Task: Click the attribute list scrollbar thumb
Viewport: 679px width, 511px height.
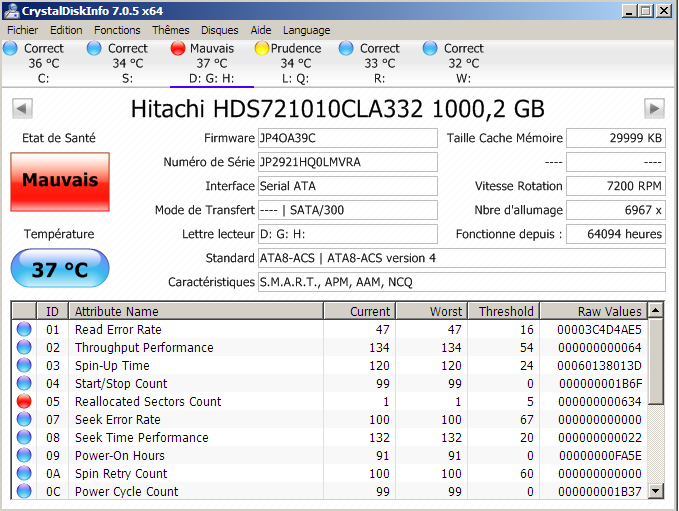Action: click(656, 362)
